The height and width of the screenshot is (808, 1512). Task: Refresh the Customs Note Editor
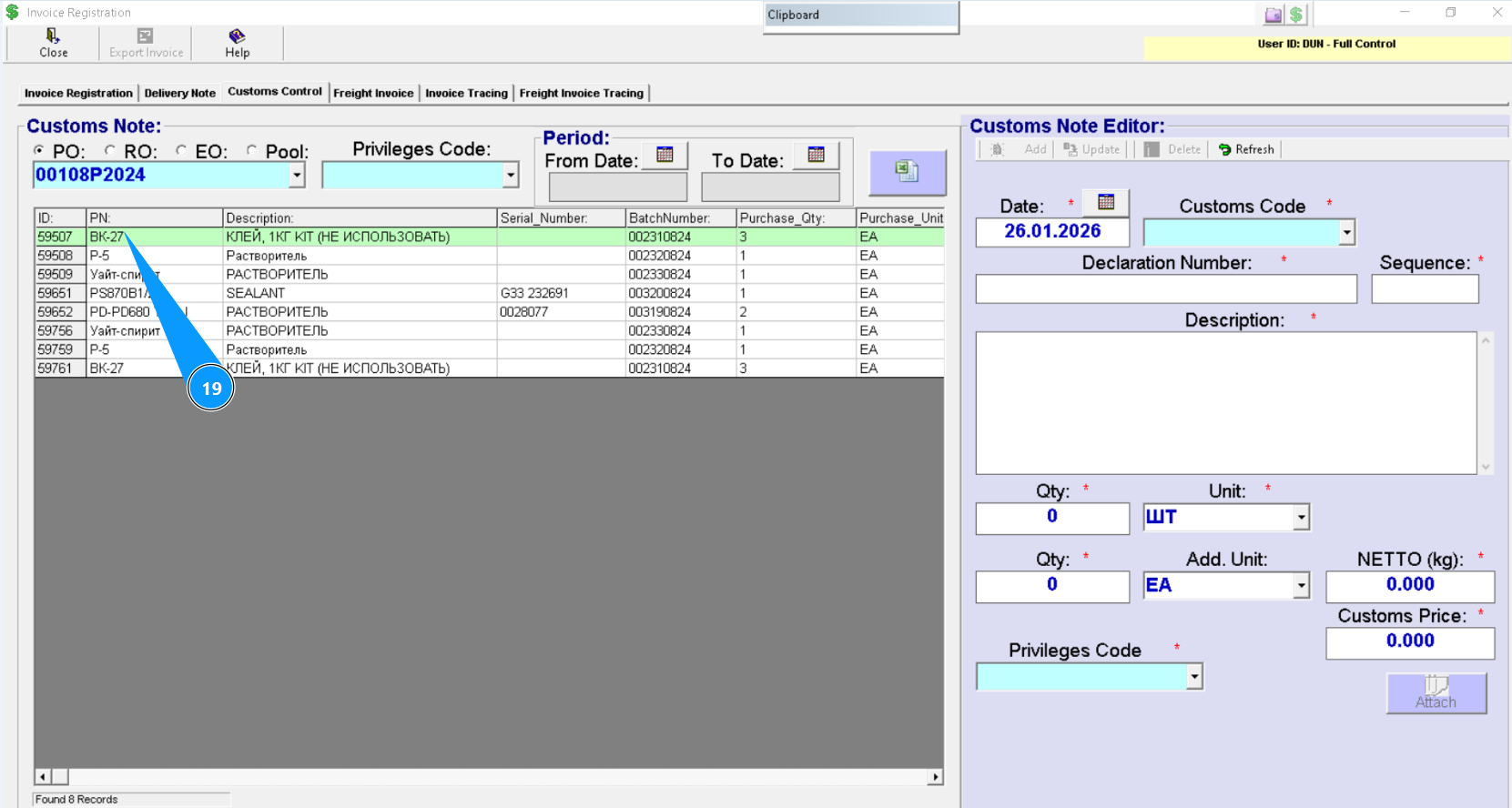(1246, 149)
